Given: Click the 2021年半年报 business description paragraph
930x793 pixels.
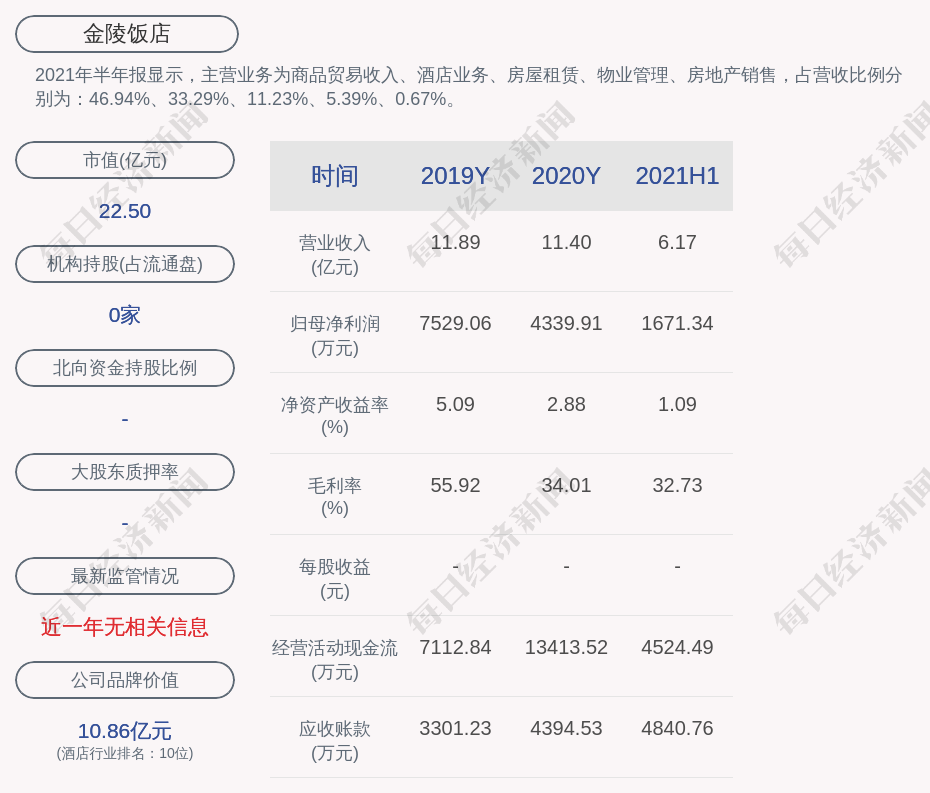Looking at the screenshot, I should (x=469, y=87).
